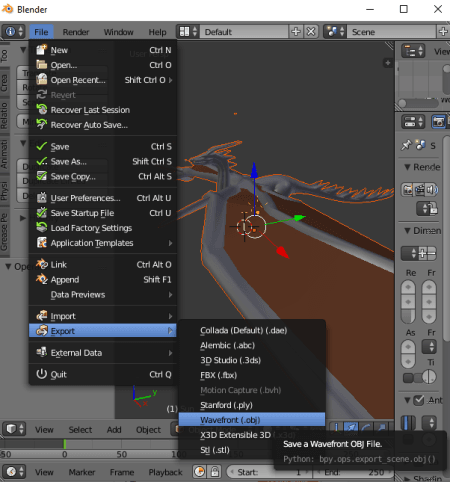Toggle the timeline sync clock button
Viewport: 450px width, 482px height.
pyautogui.click(x=199, y=472)
